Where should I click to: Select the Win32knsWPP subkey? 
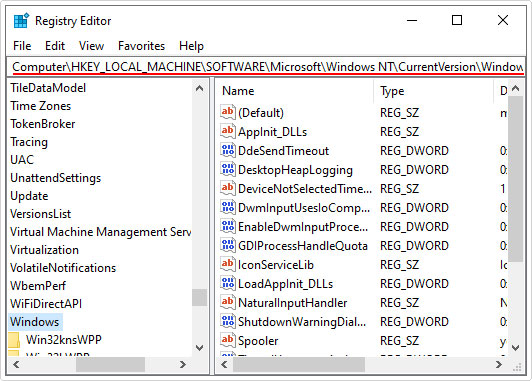[64, 340]
